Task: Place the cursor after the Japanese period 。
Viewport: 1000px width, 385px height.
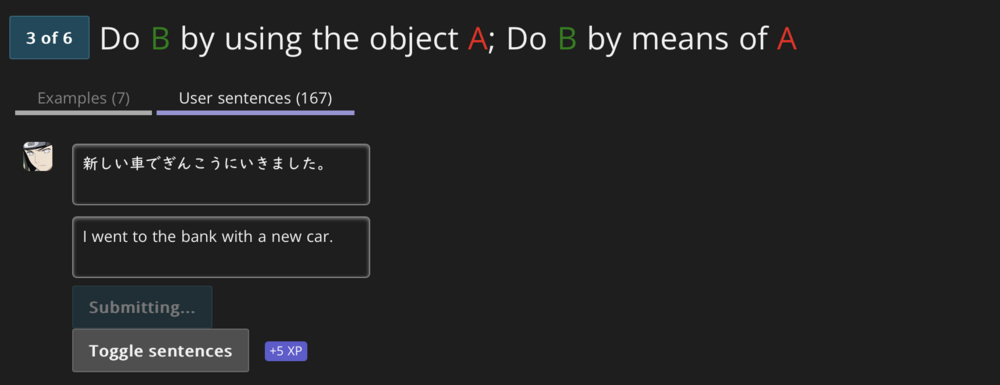Action: 327,164
